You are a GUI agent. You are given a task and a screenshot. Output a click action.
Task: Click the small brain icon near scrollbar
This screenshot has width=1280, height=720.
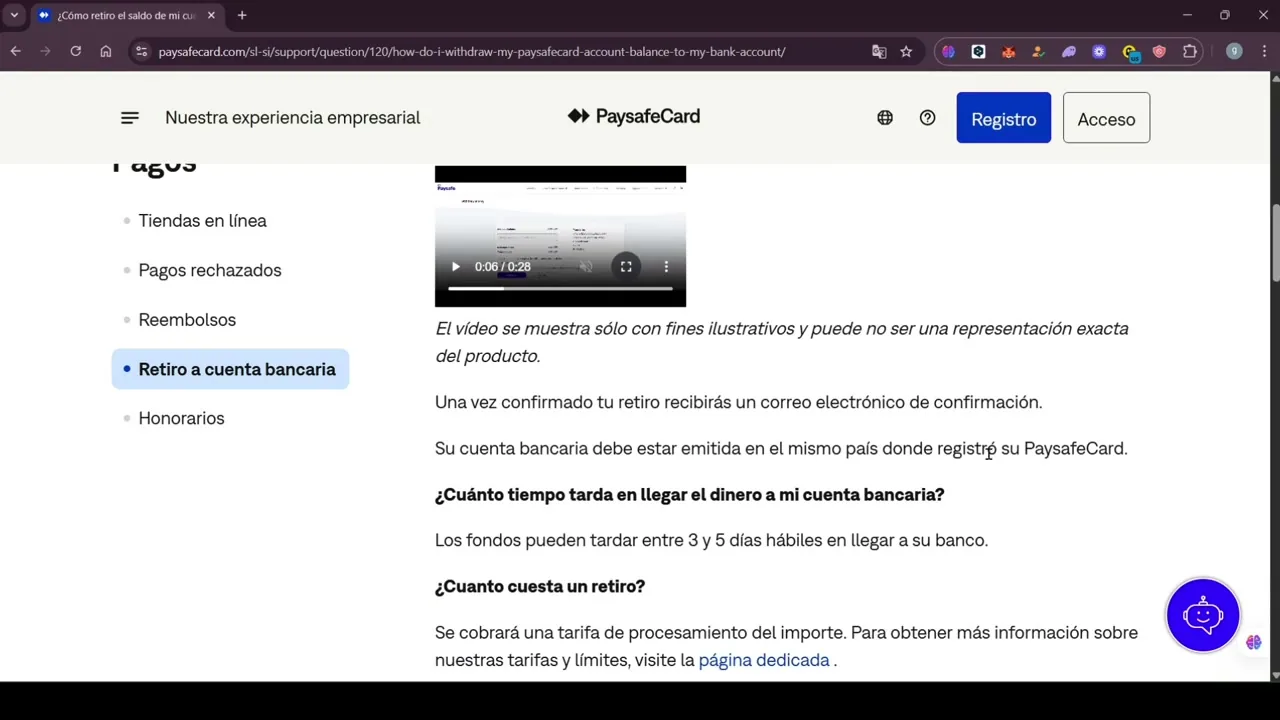click(x=1253, y=642)
